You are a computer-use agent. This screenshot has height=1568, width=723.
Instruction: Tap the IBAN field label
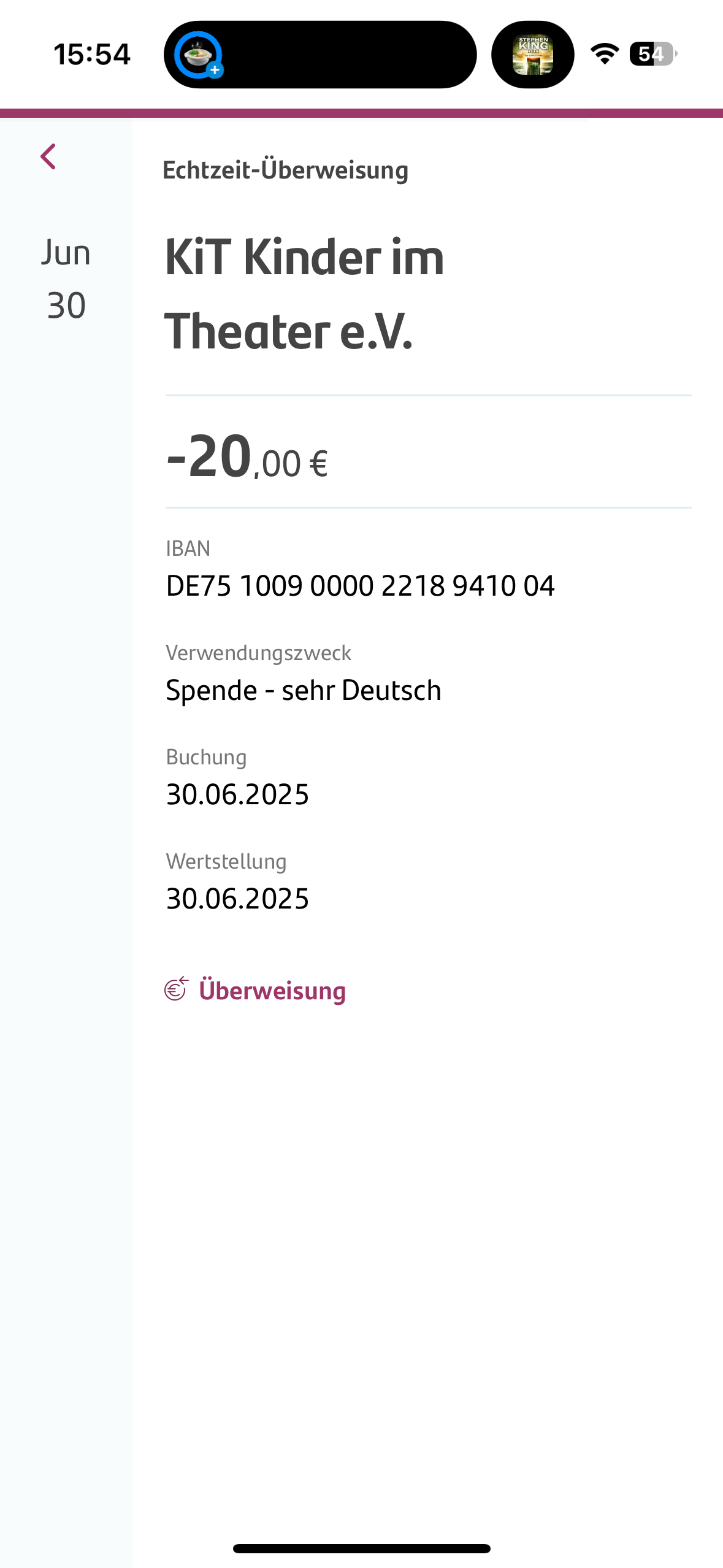(188, 548)
